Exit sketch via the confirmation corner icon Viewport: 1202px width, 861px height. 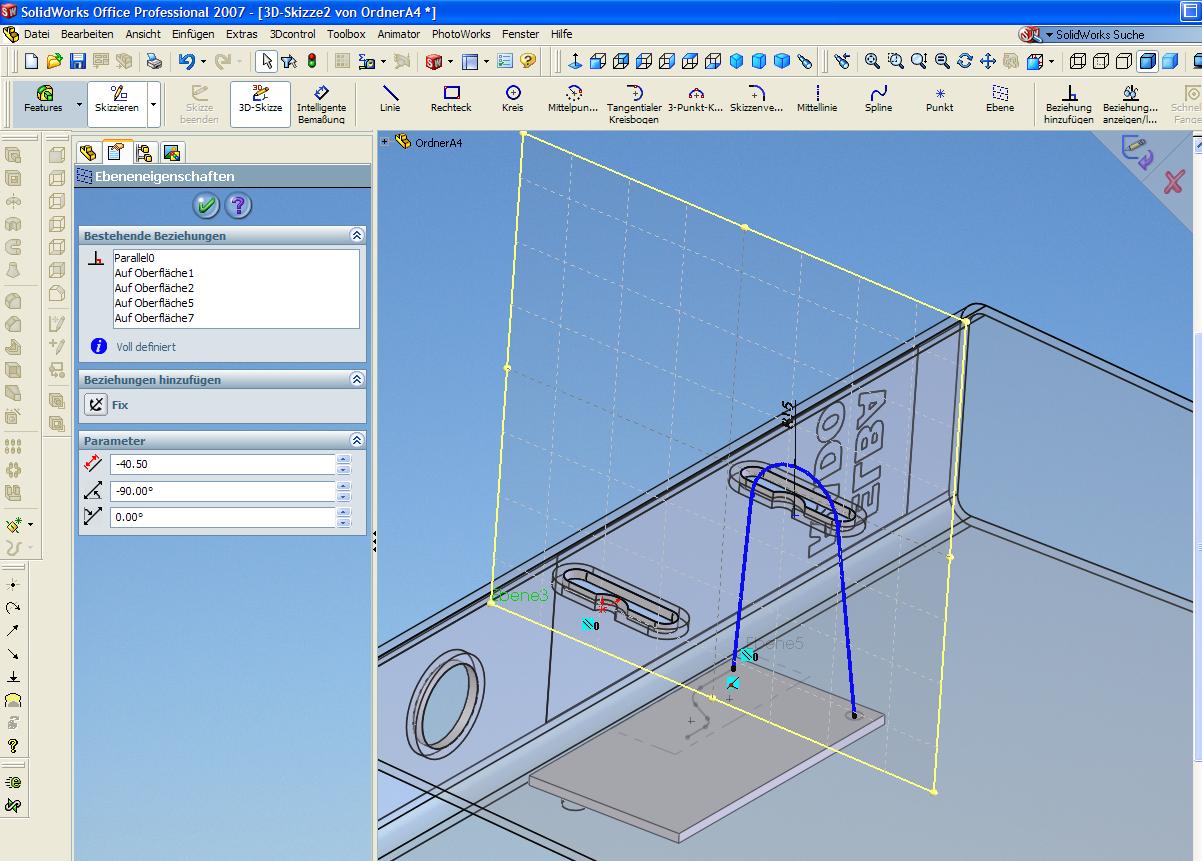pyautogui.click(x=1138, y=153)
